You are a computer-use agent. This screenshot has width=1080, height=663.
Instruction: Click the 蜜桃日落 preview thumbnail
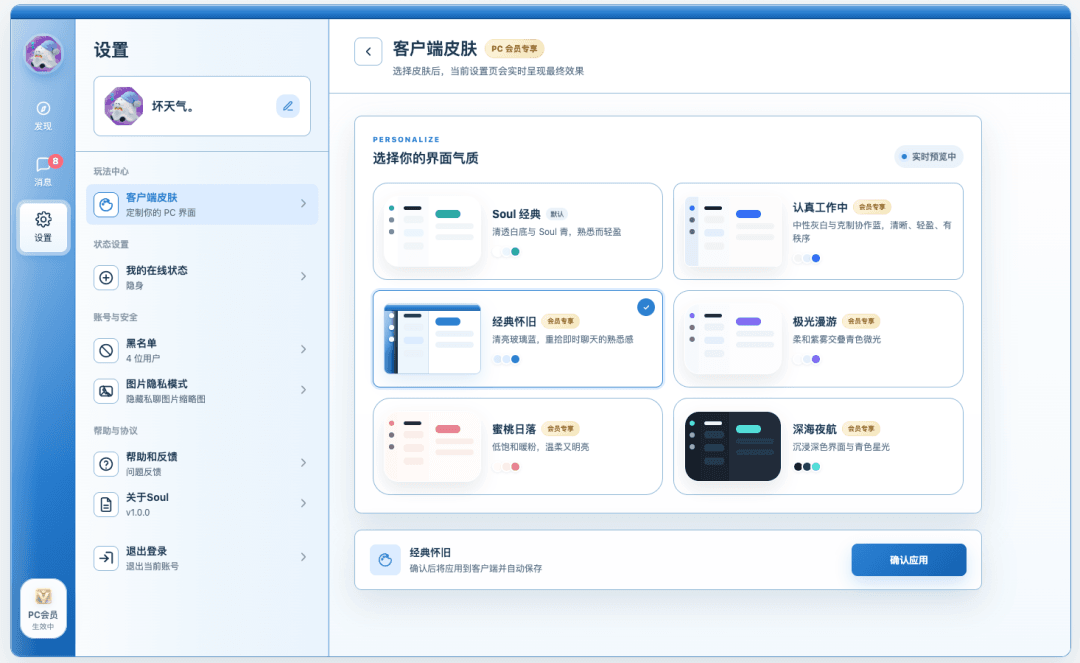pyautogui.click(x=433, y=446)
